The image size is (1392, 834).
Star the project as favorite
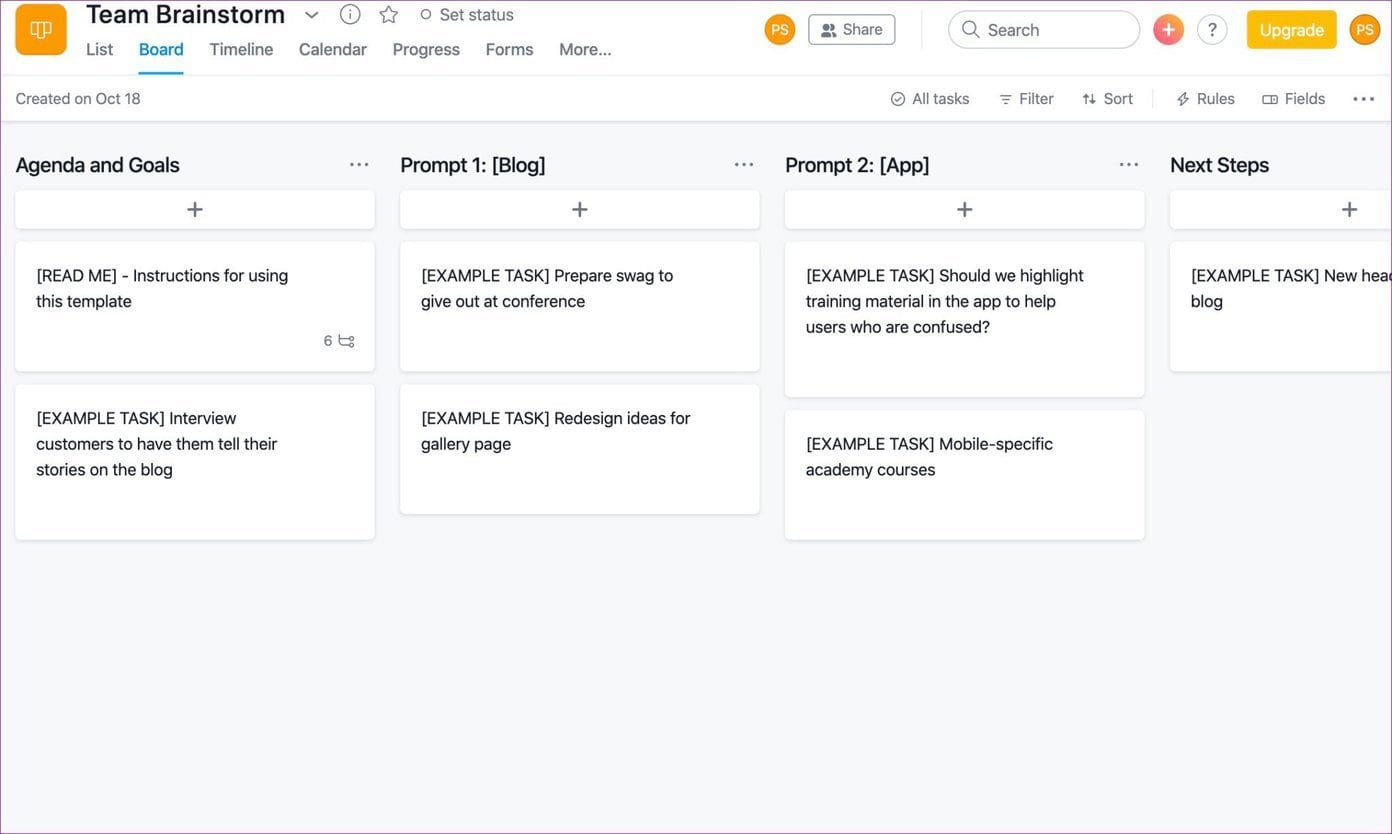389,15
